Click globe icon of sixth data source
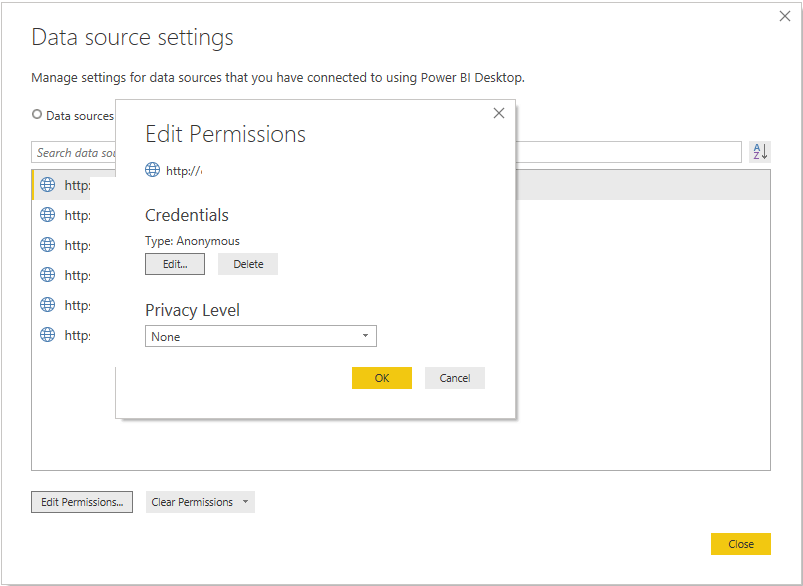 coord(47,335)
